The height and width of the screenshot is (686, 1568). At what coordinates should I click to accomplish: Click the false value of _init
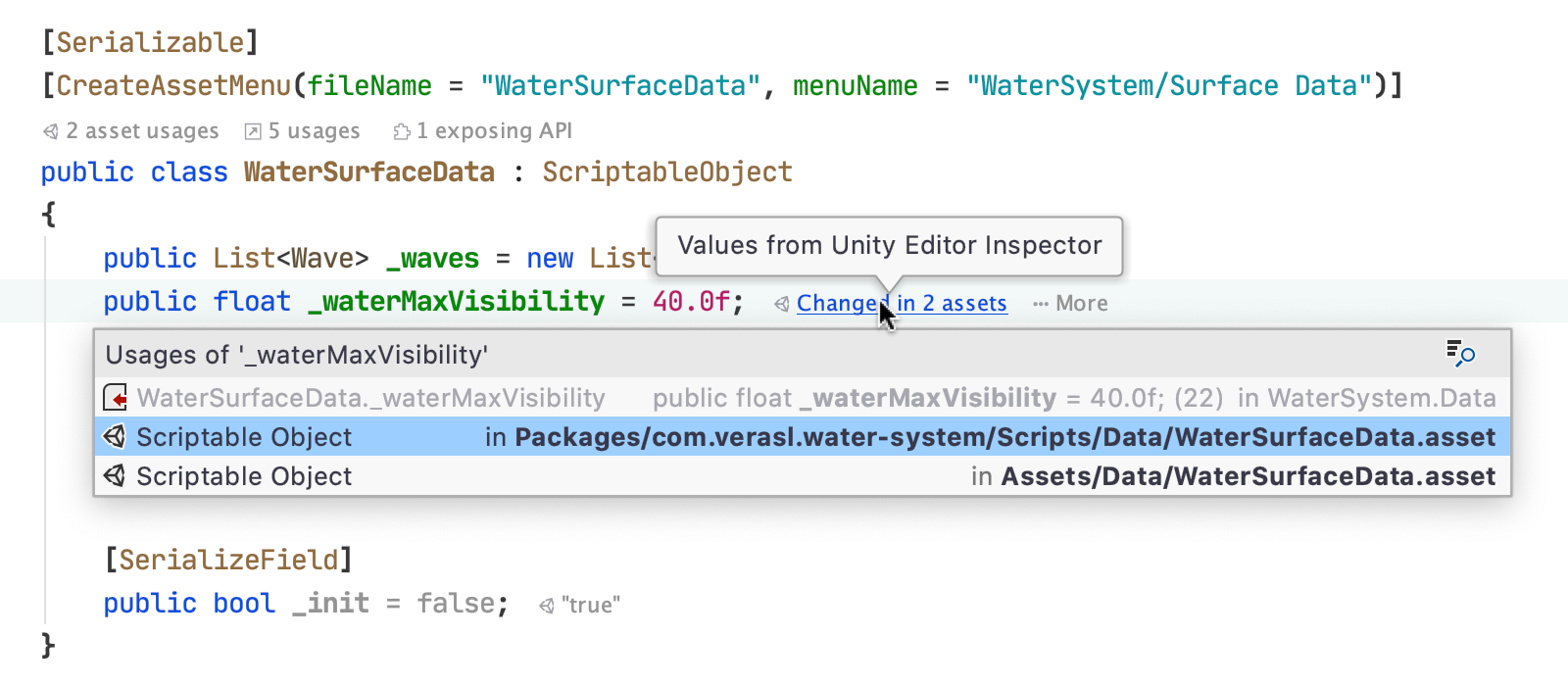tap(456, 604)
